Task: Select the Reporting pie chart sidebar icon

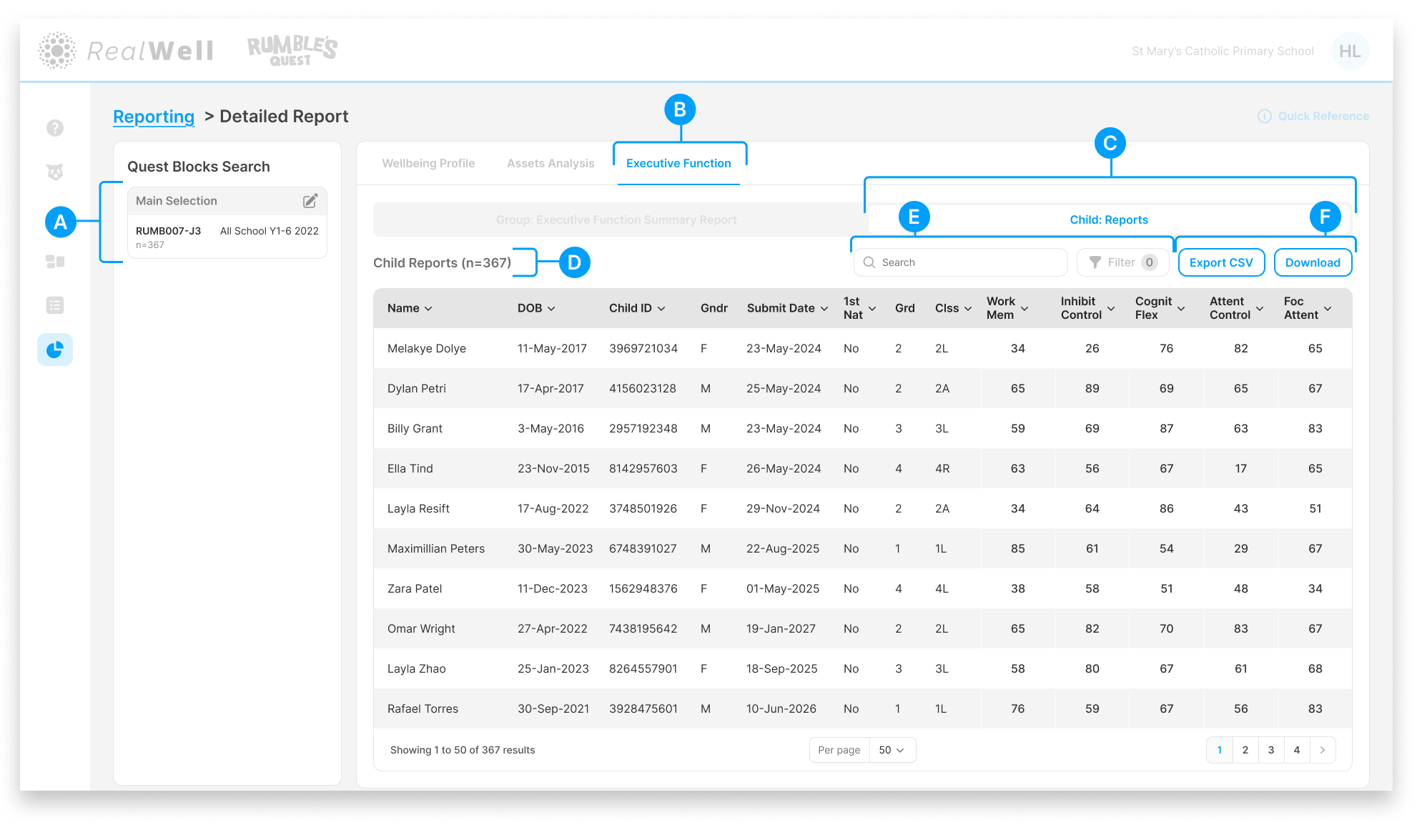Action: 55,350
